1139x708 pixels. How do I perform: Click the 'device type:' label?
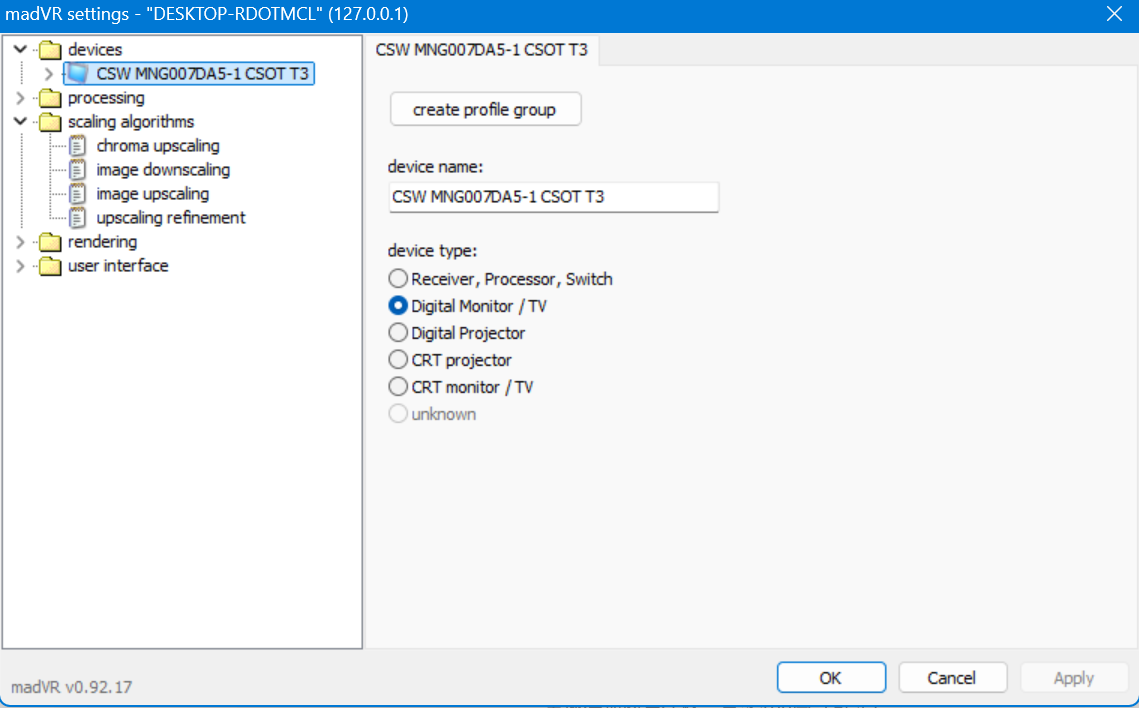(x=432, y=251)
